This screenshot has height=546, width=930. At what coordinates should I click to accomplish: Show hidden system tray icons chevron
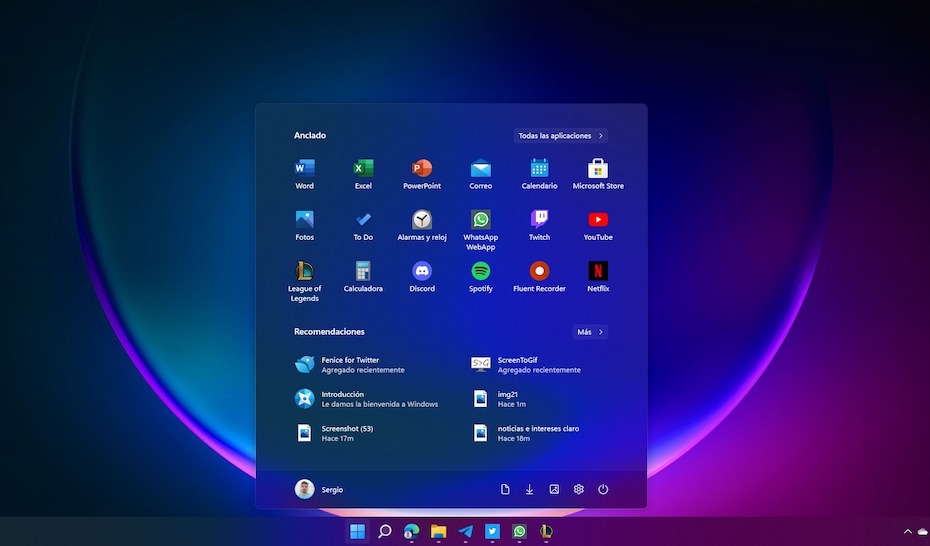(x=908, y=532)
